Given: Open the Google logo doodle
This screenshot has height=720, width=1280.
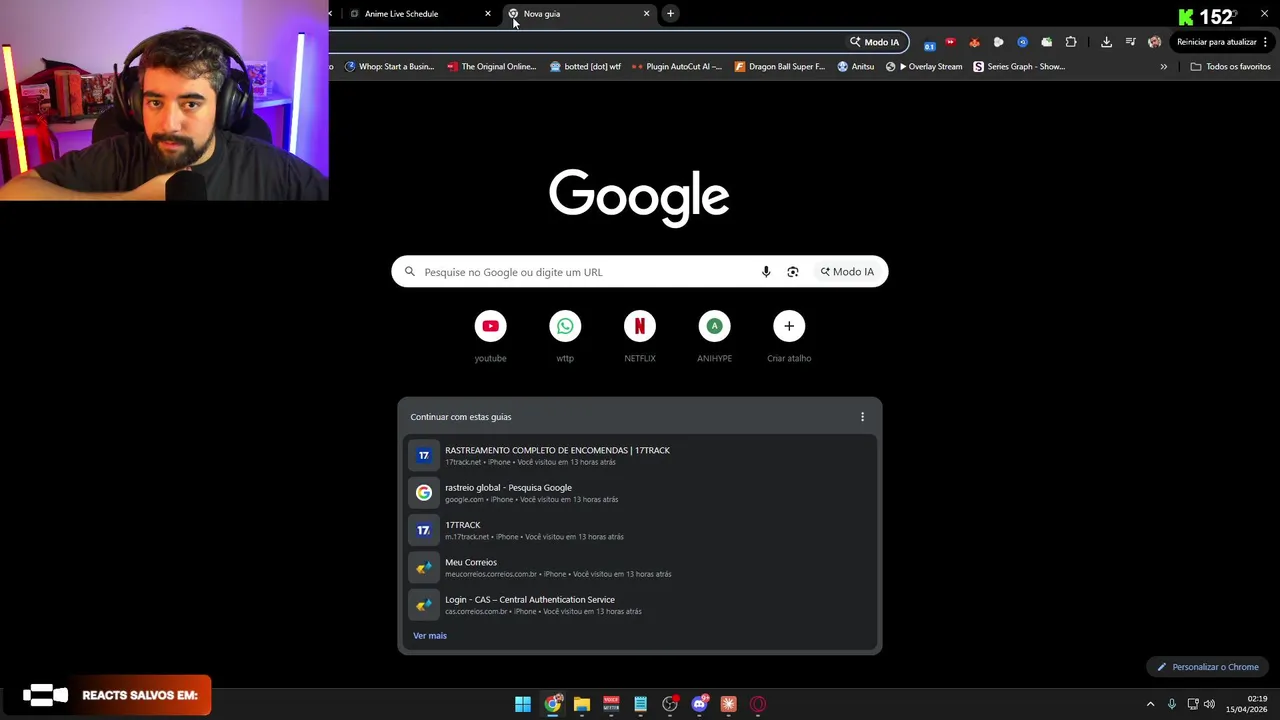Looking at the screenshot, I should [639, 197].
